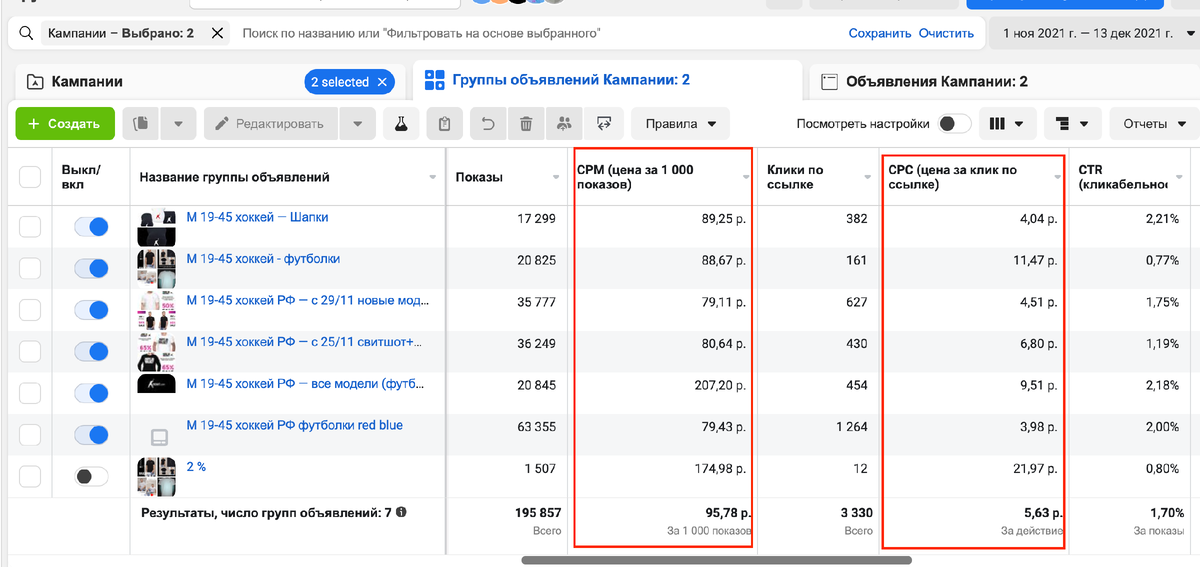Disable the с 29/11 новые мод ad set

point(91,310)
